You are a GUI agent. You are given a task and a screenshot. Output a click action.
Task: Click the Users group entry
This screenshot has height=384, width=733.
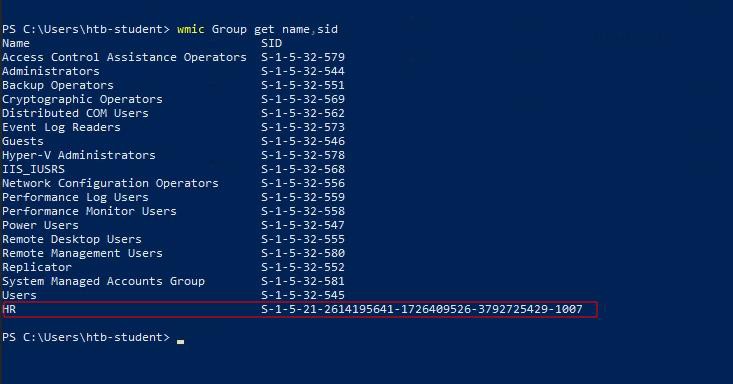19,295
